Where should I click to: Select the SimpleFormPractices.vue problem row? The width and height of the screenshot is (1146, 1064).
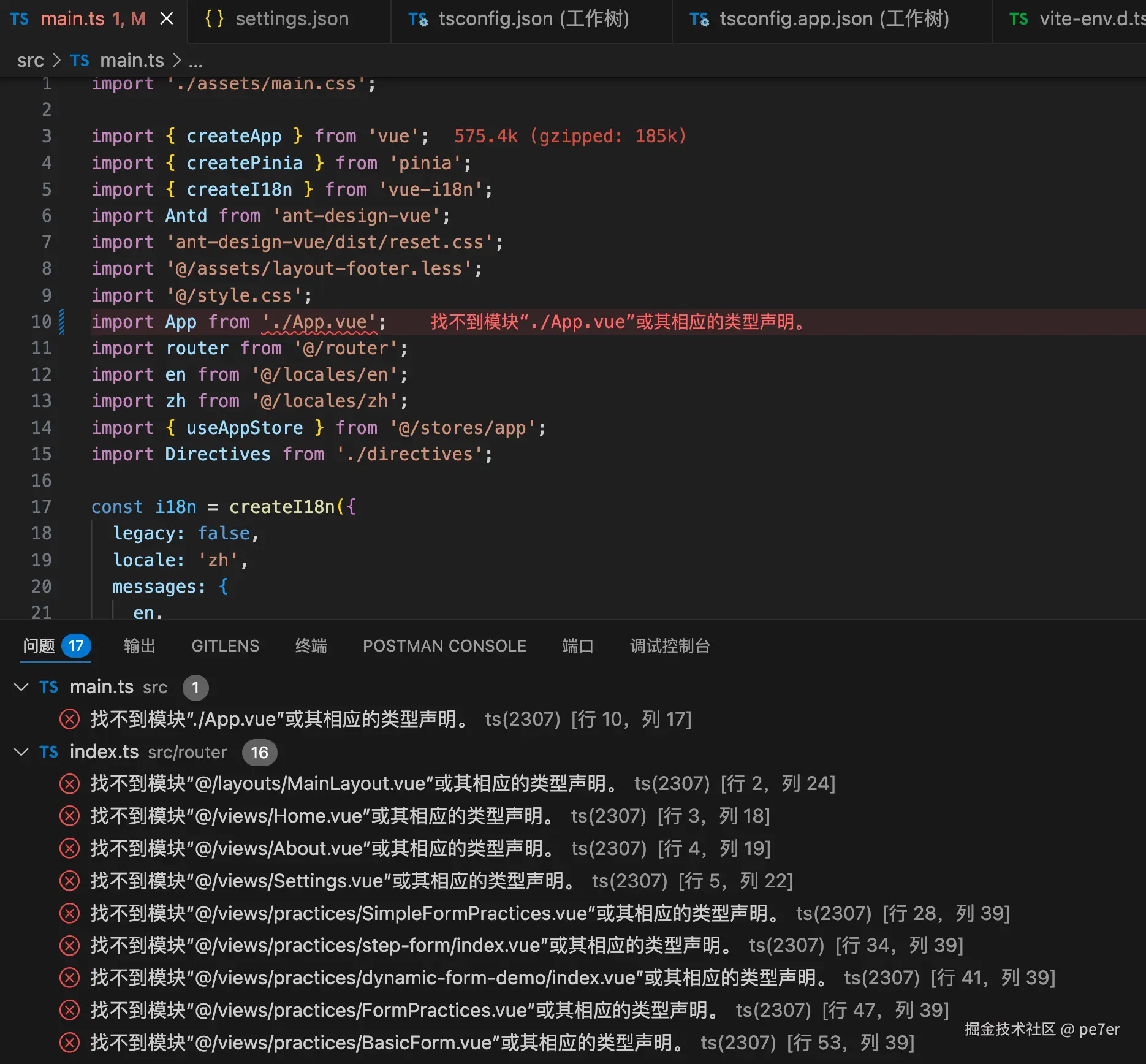(573, 914)
